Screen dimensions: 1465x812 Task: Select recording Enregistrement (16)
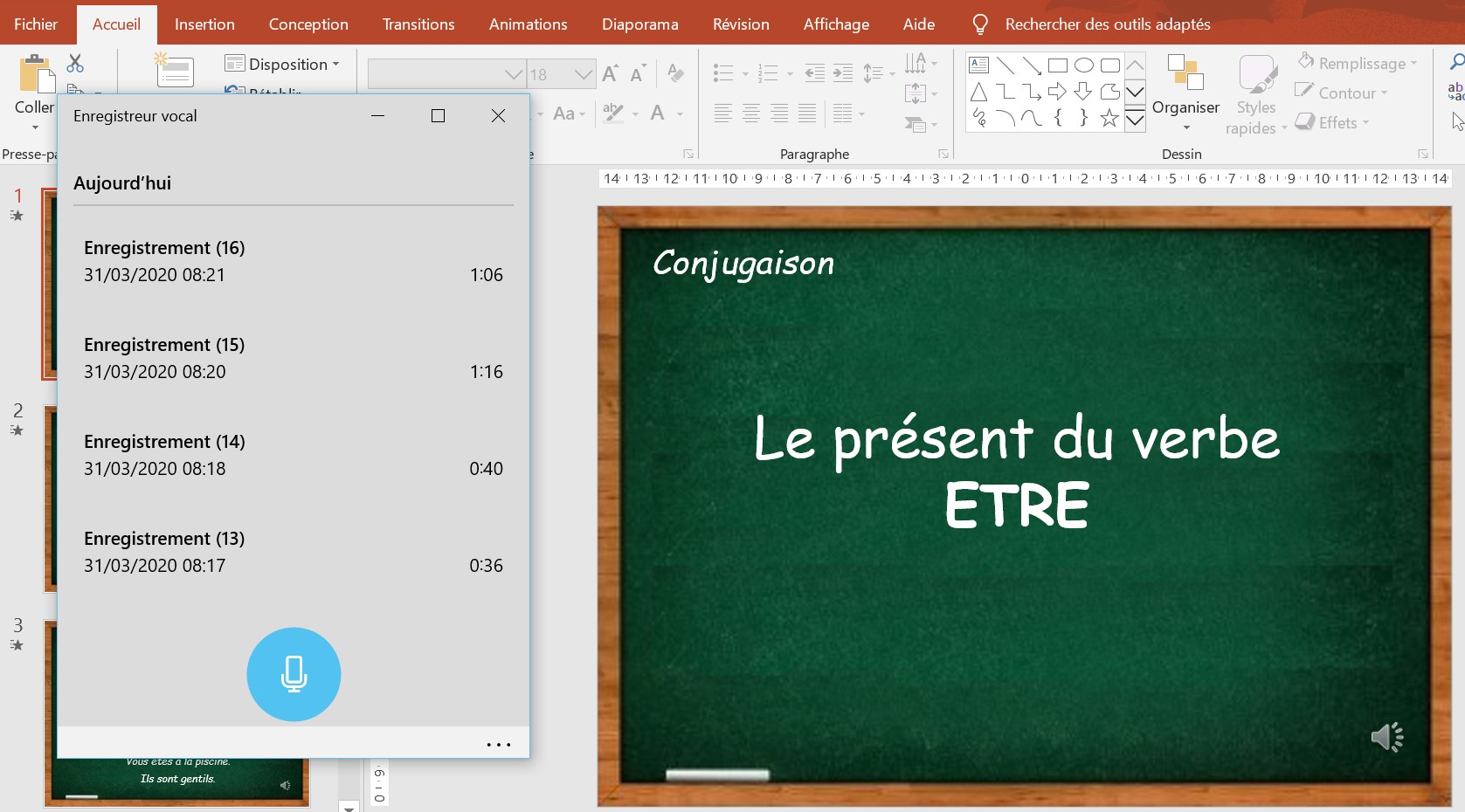point(294,261)
